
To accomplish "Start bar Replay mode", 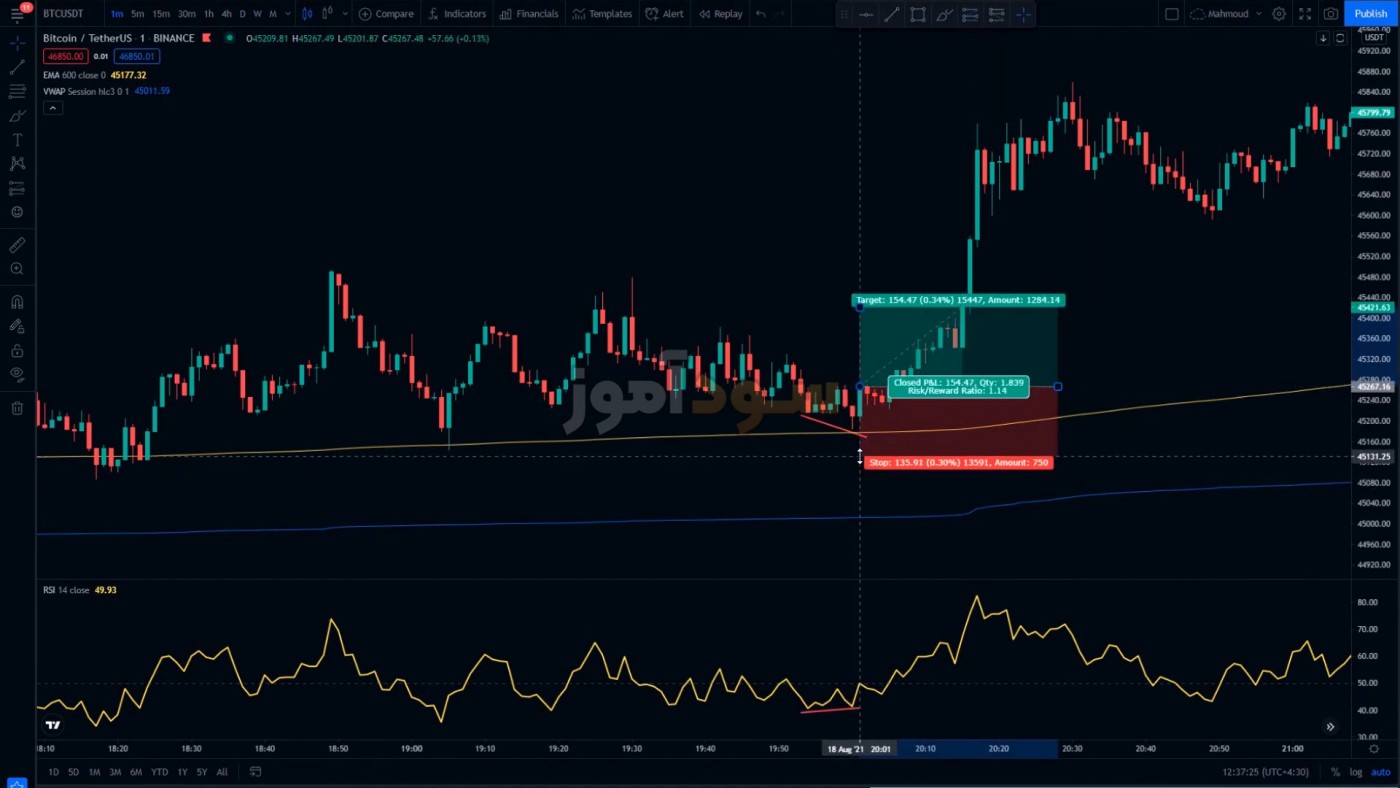I will pos(721,14).
